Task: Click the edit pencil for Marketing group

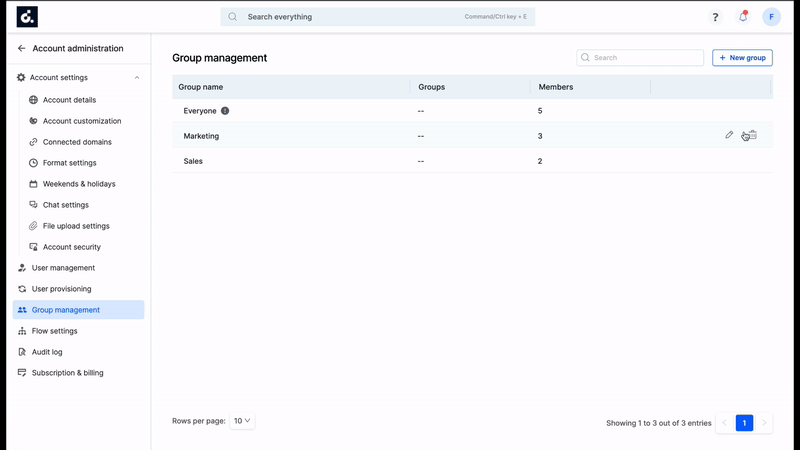Action: coord(729,135)
